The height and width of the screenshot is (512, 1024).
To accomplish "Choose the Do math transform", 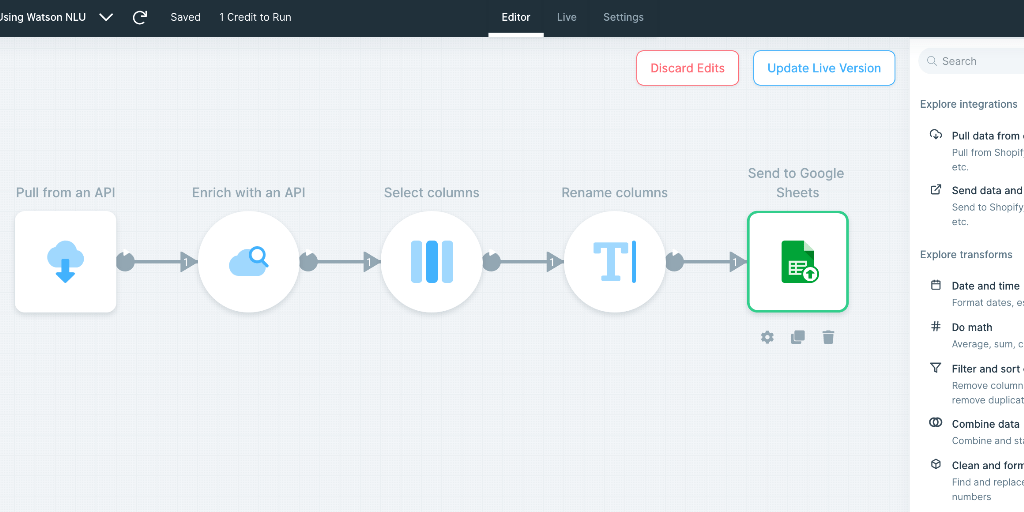I will [x=972, y=327].
